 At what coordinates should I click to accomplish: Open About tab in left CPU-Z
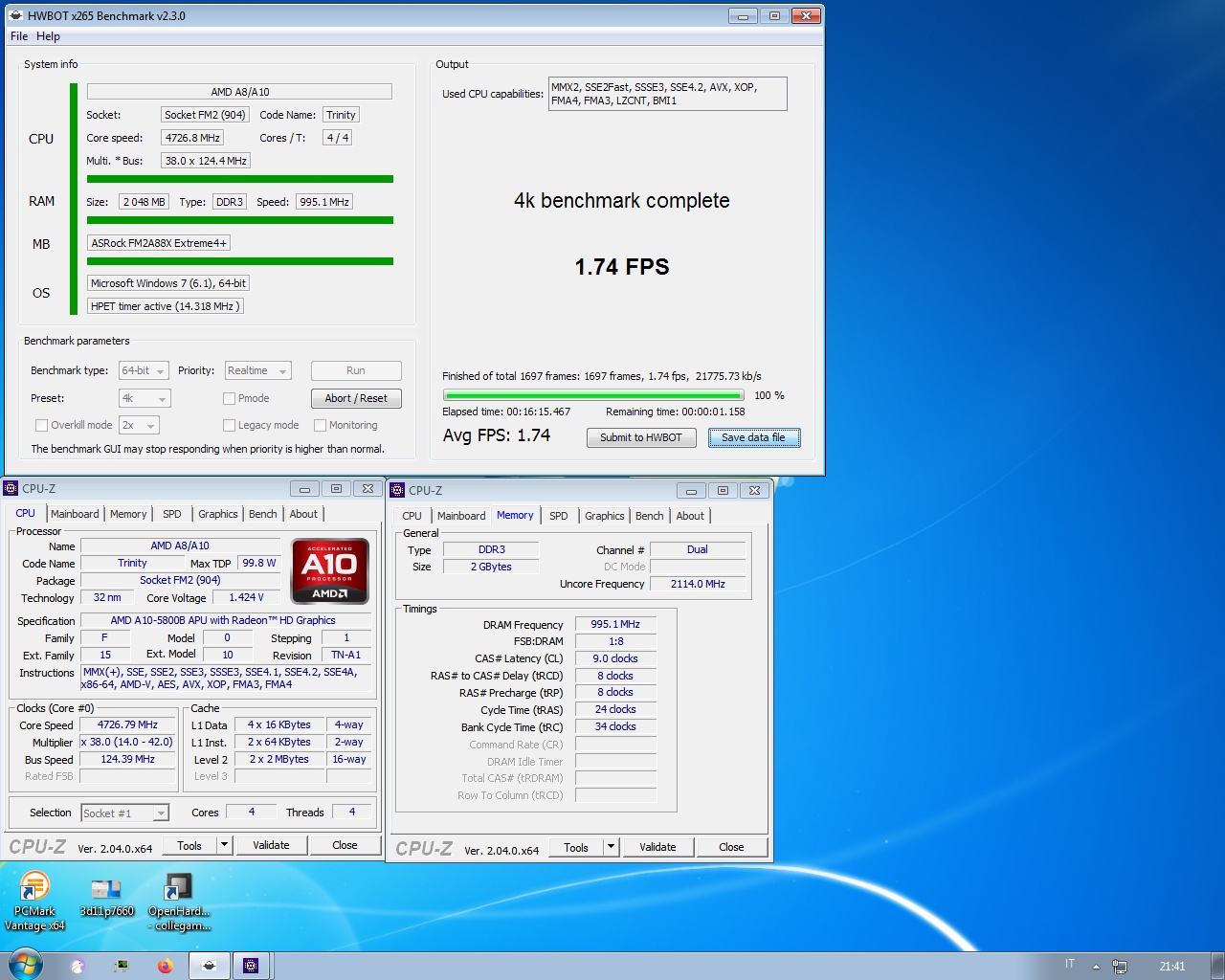(x=303, y=514)
